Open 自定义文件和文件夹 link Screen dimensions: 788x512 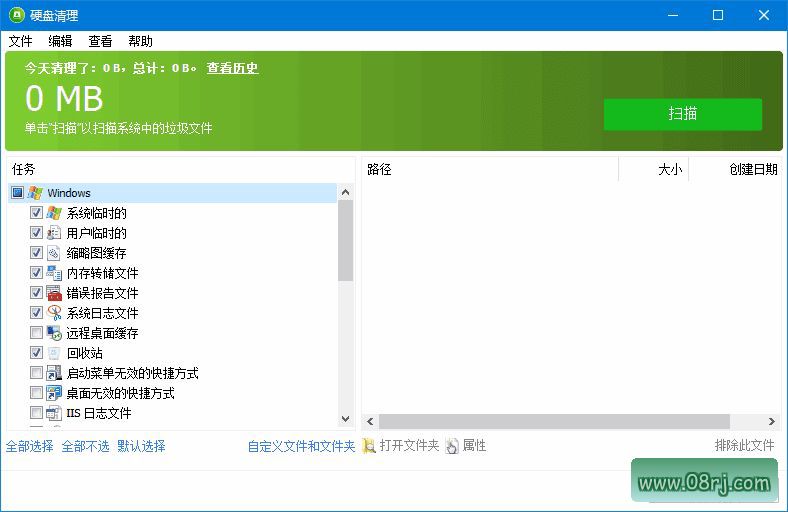302,446
